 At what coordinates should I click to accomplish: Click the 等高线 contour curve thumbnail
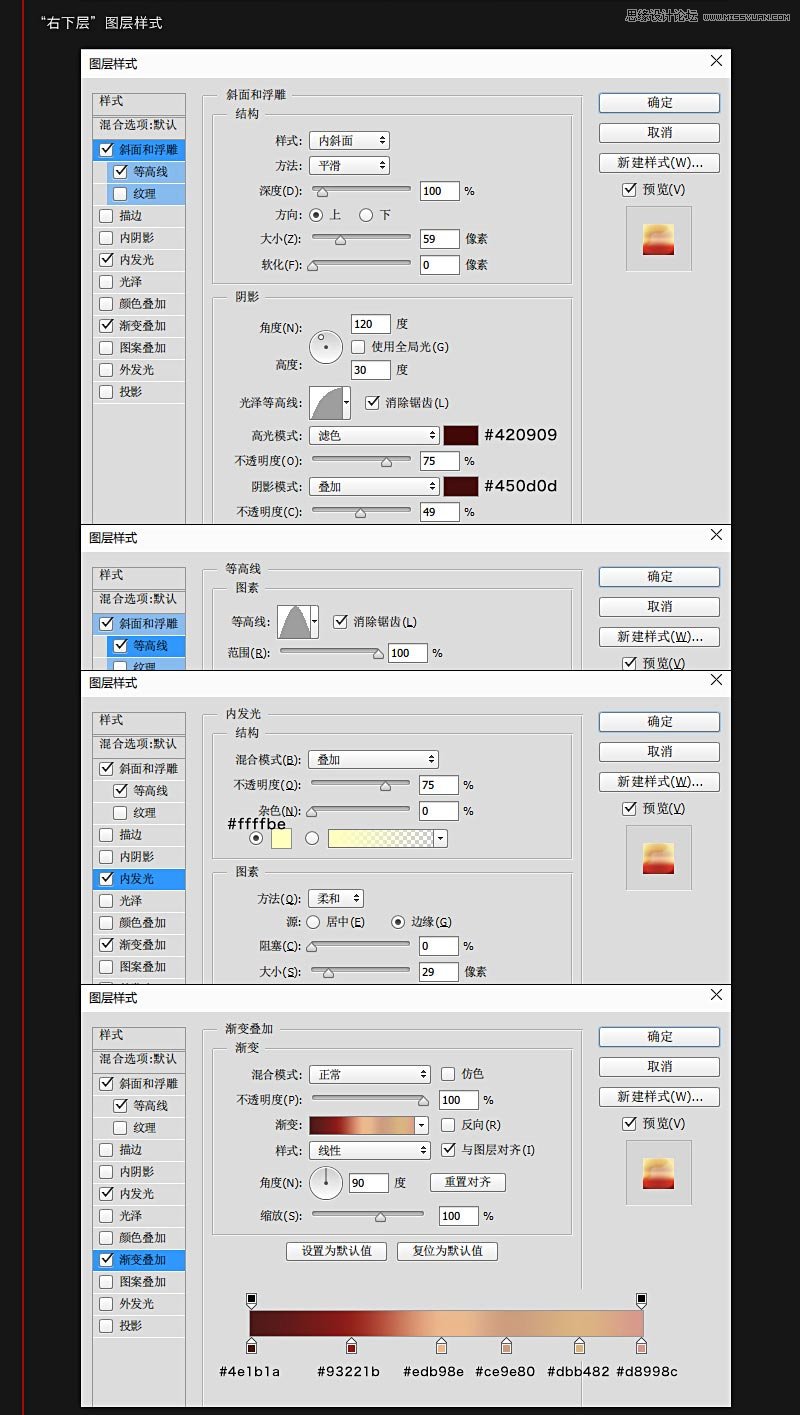click(x=294, y=621)
